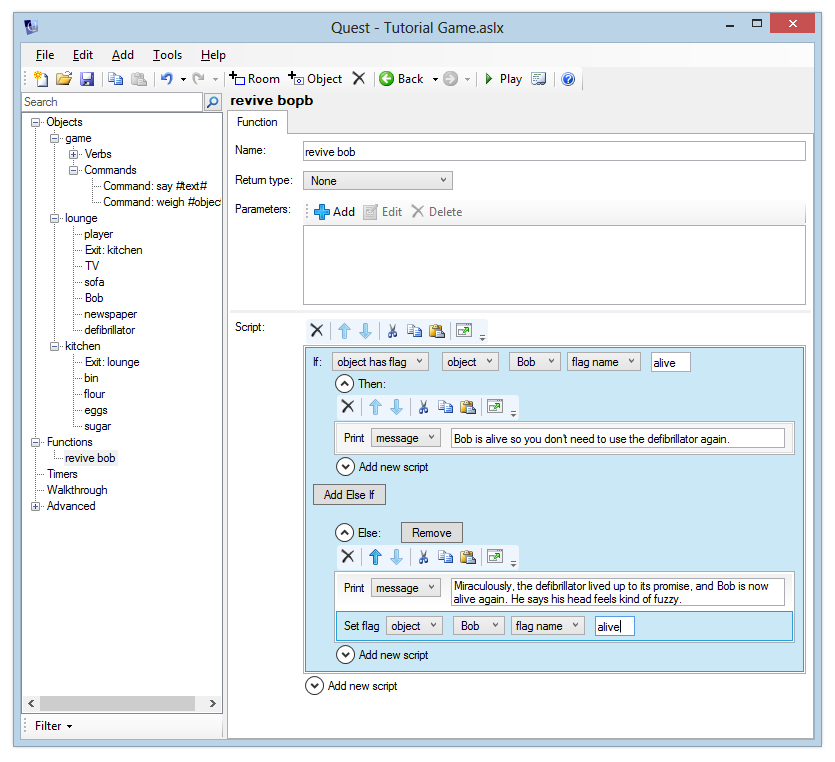Open Help with the blue question icon

coord(568,79)
